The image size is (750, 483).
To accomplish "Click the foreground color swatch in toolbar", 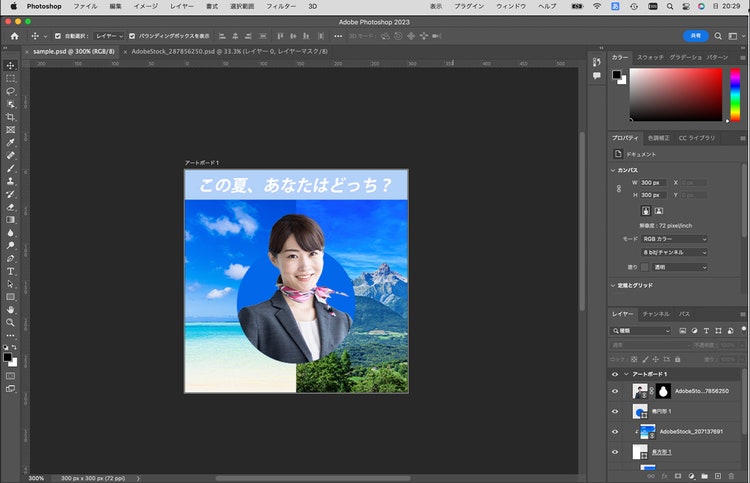I will (x=8, y=357).
